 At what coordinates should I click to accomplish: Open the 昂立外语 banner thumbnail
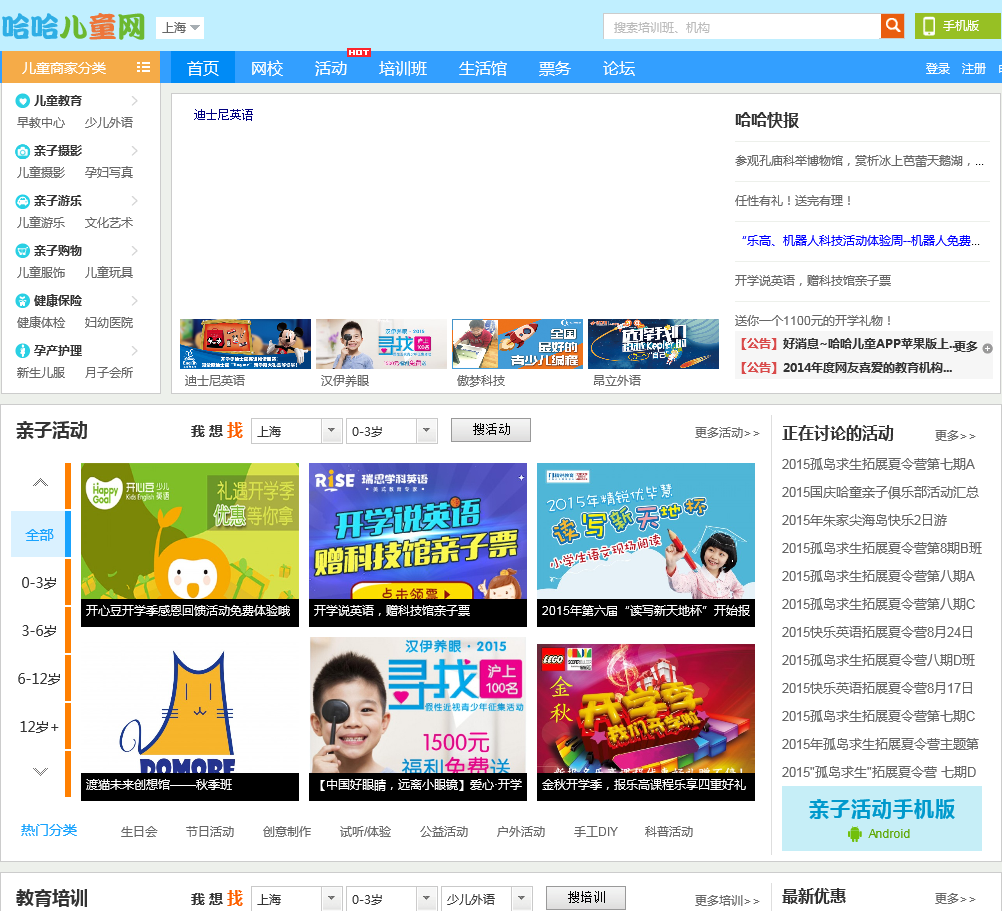[x=653, y=344]
